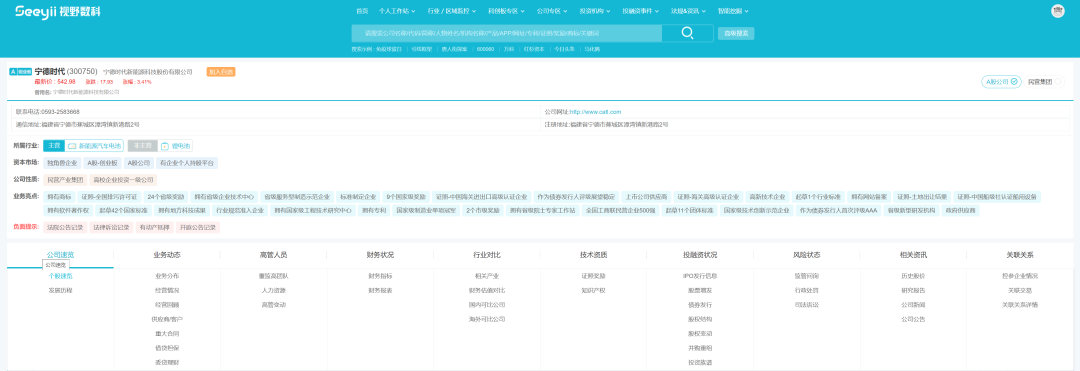The height and width of the screenshot is (371, 1080).
Task: Open 股权结构 under 投融资状况
Action: click(x=700, y=319)
